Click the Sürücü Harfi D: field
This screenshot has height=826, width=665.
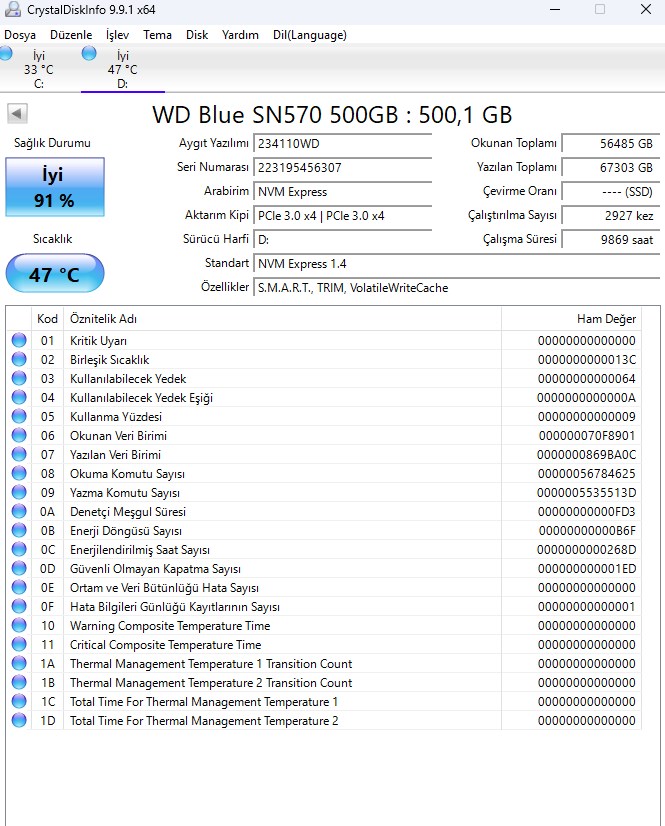343,240
